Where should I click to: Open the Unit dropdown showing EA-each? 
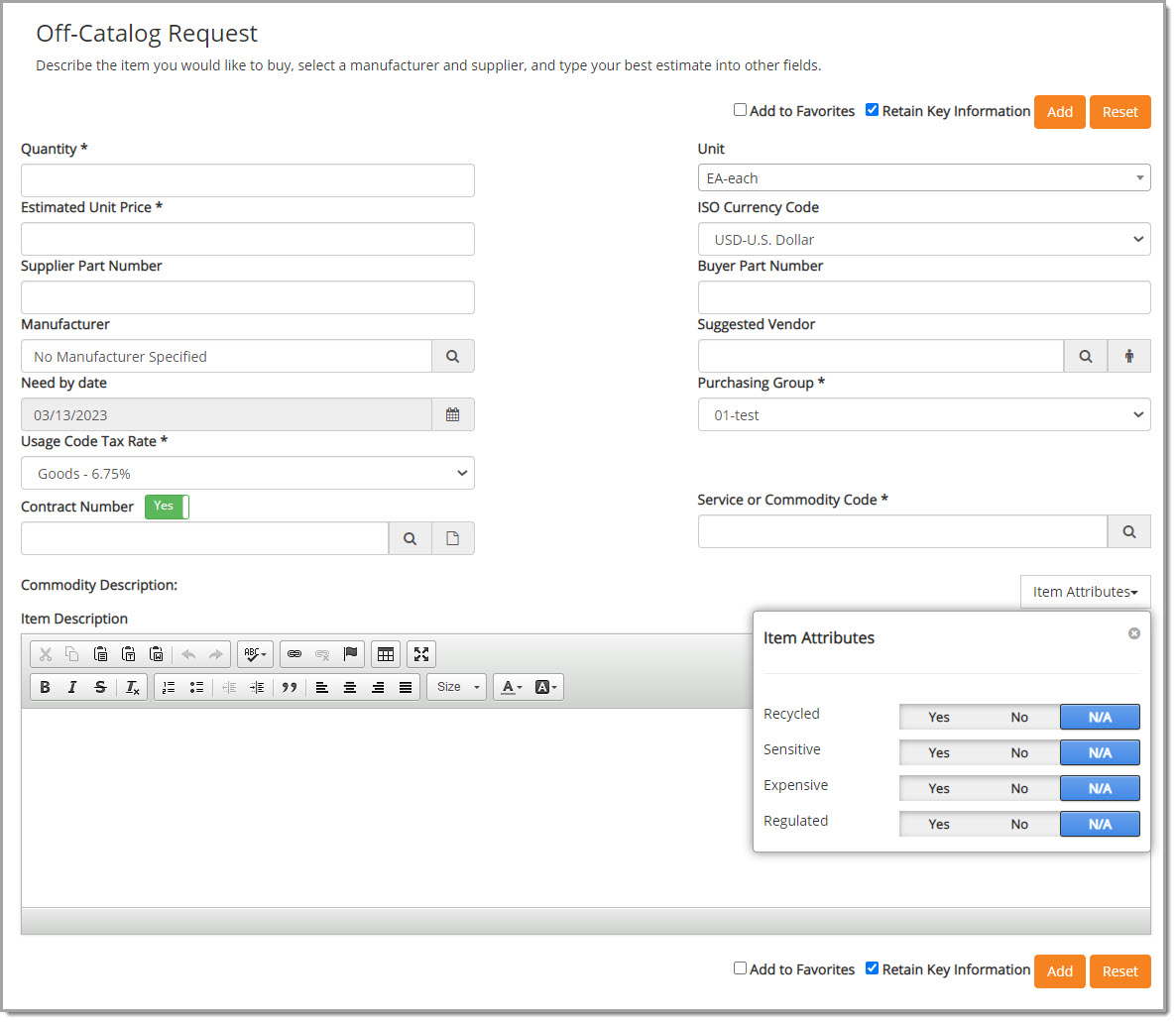[x=923, y=178]
